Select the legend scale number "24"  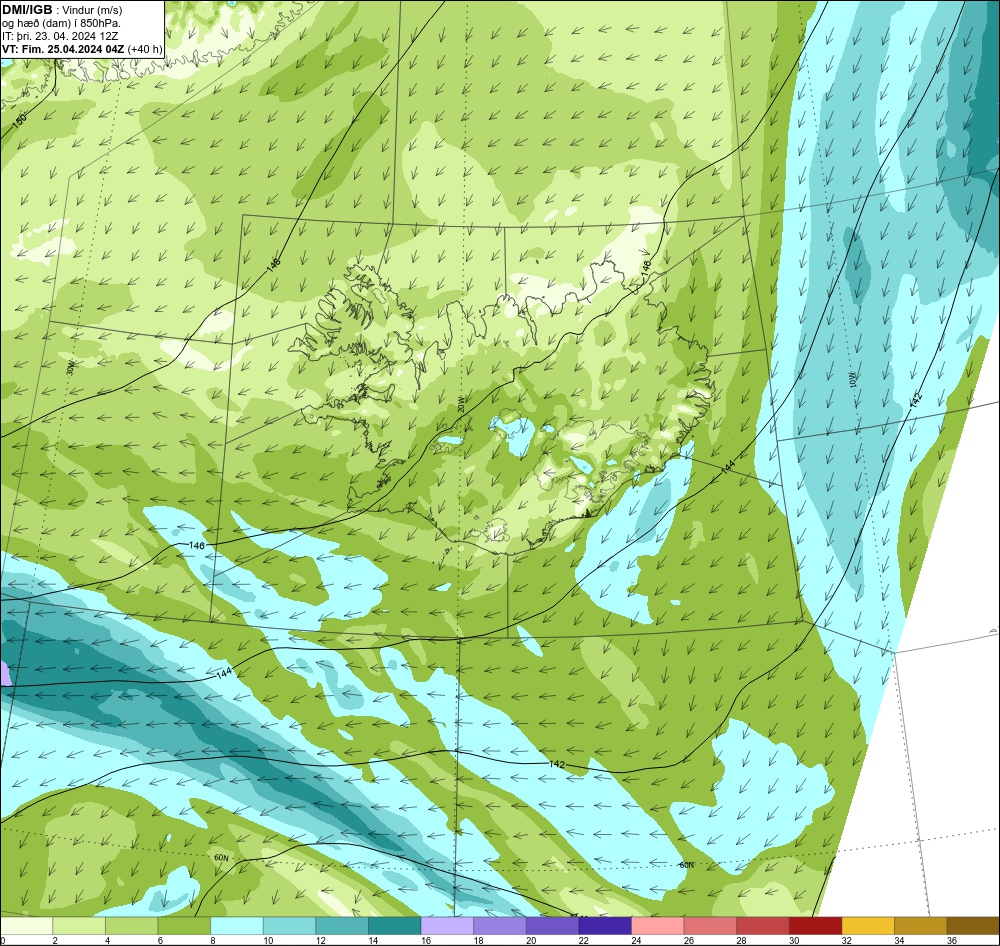click(x=636, y=940)
